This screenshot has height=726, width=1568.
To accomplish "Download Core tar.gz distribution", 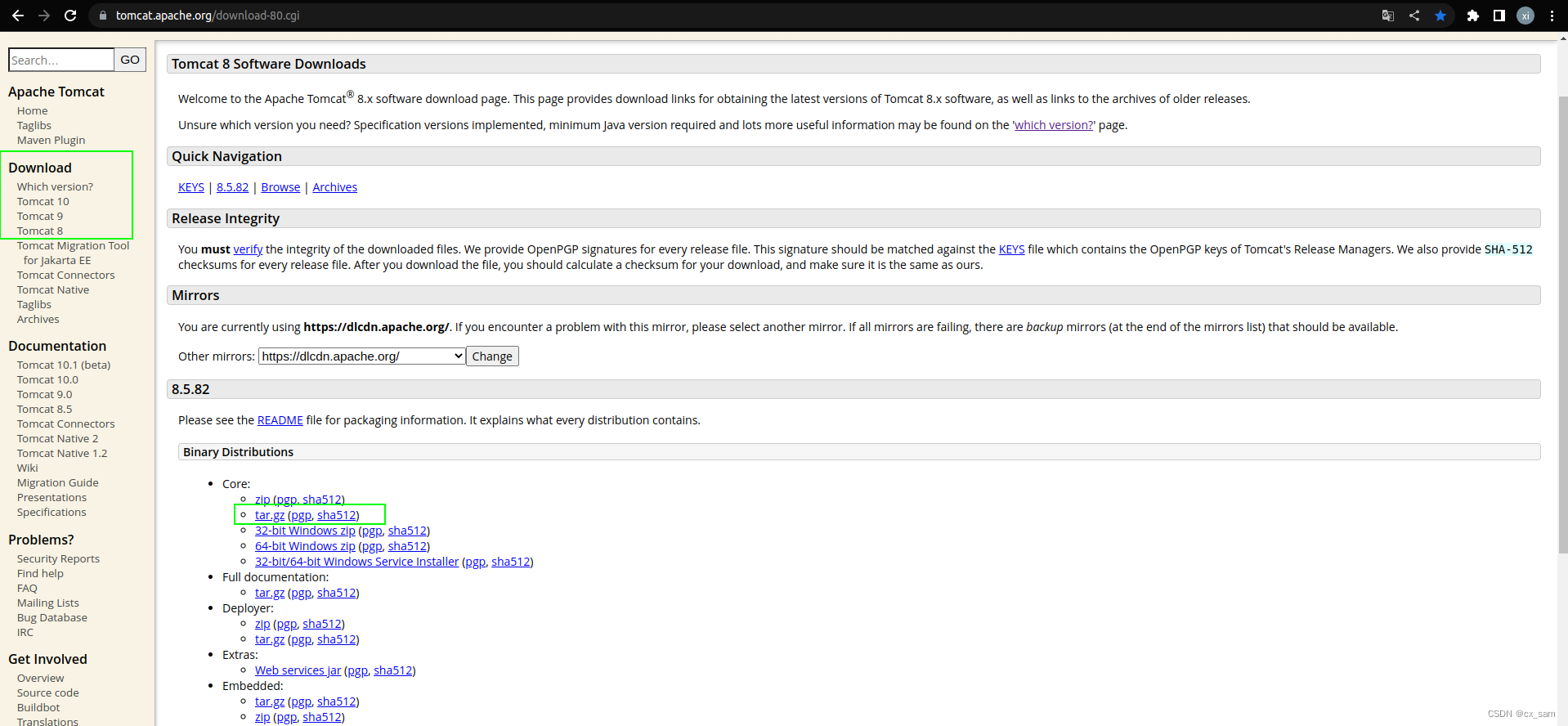I will [270, 515].
